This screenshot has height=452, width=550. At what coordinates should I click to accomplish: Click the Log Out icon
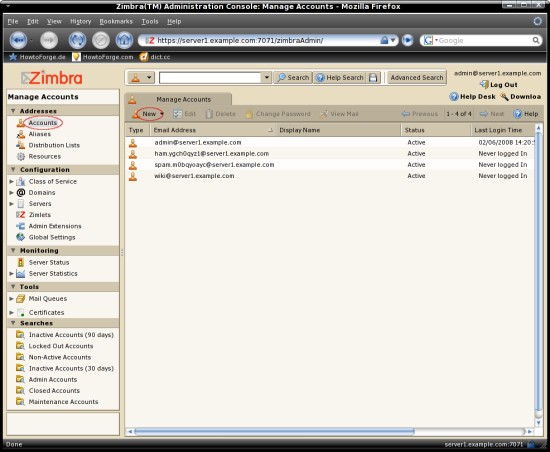click(x=484, y=85)
